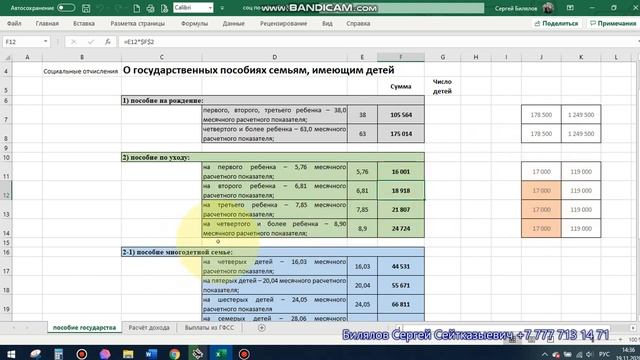Open the File Explorer taskbar icon
This screenshot has width=640, height=360.
[128, 353]
